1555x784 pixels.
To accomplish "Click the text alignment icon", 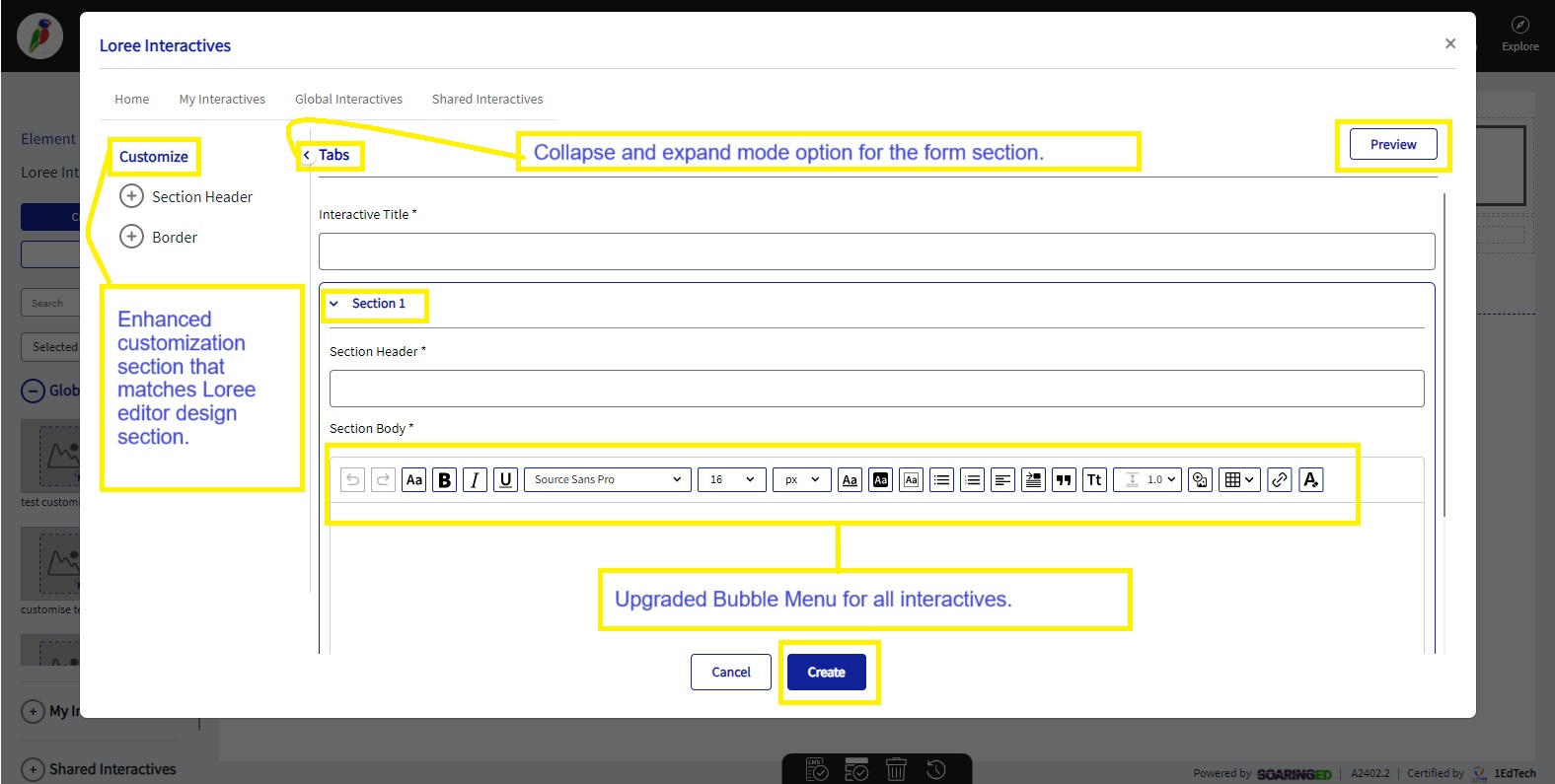I will click(x=1002, y=479).
